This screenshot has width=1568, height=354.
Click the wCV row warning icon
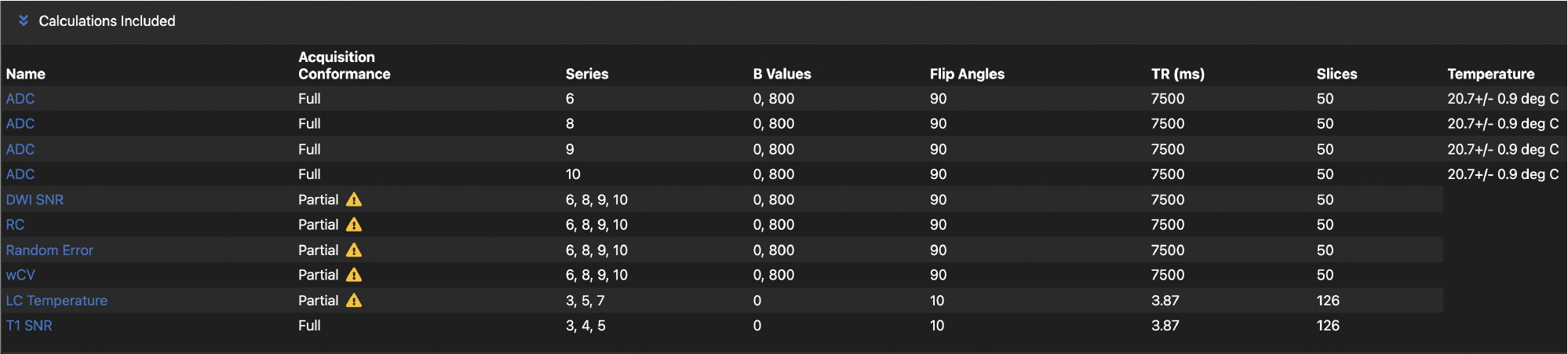(x=354, y=276)
